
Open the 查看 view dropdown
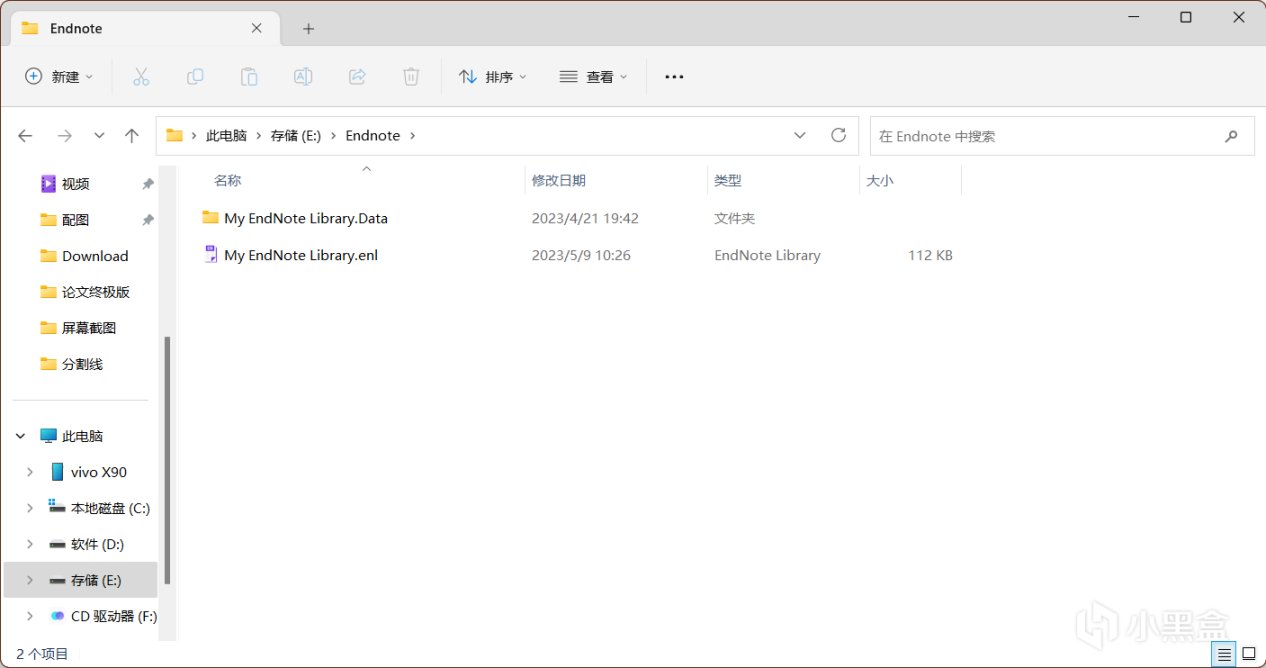[x=594, y=77]
